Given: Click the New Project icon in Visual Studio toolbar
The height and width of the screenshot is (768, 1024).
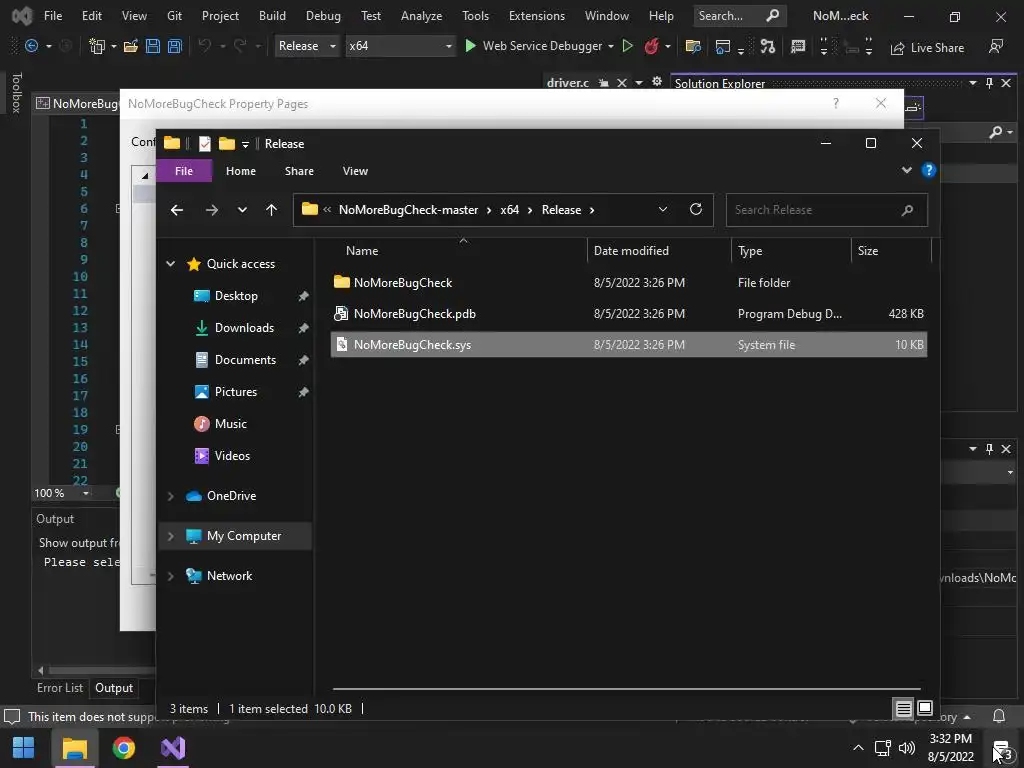Looking at the screenshot, I should (x=97, y=46).
